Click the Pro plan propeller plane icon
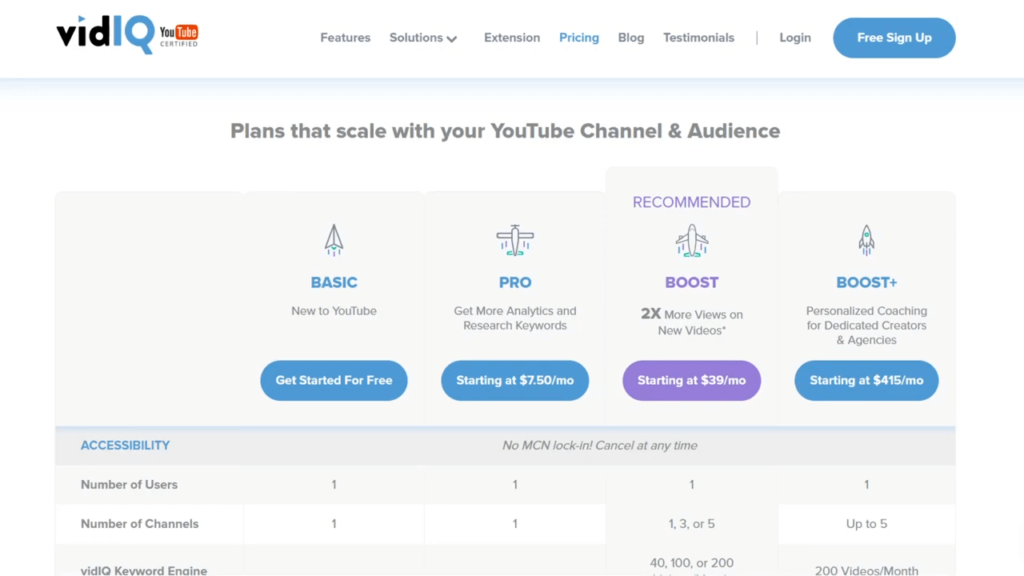 [515, 240]
